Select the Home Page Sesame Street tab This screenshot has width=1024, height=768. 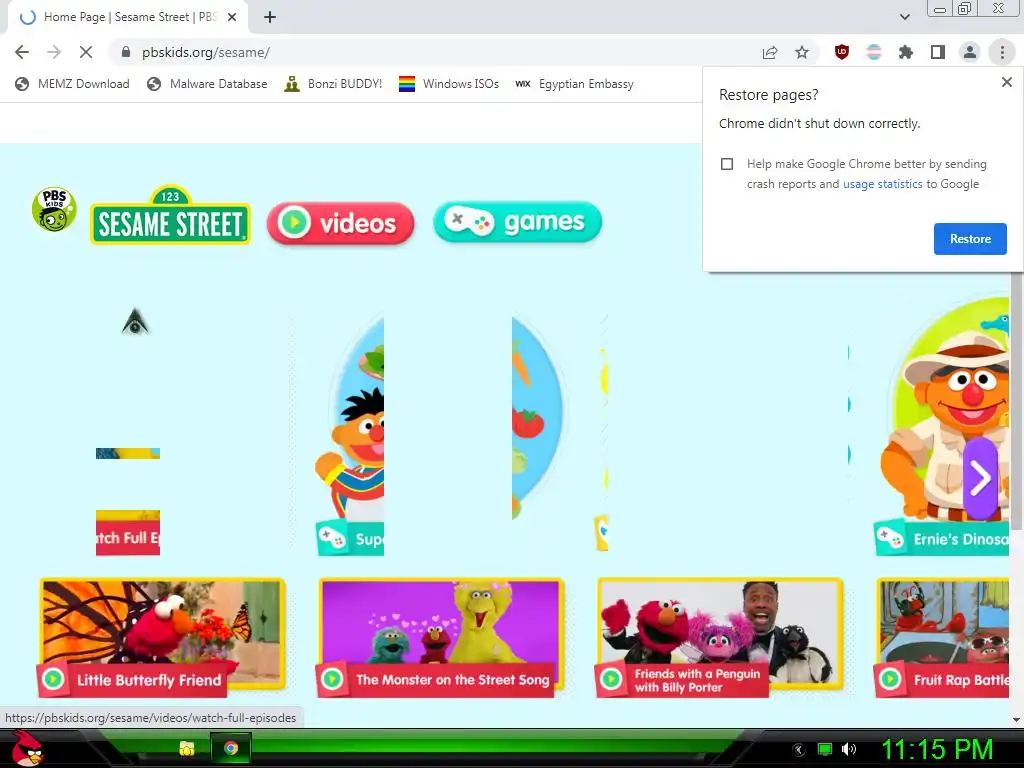point(127,17)
